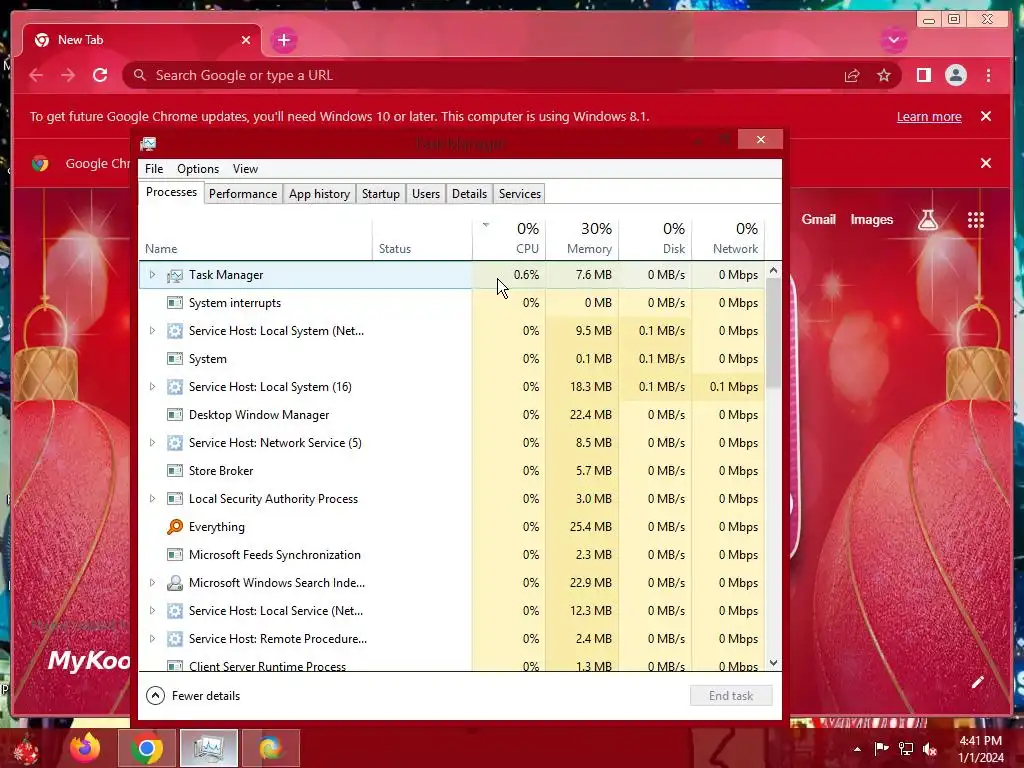Sort by the Network column header
The height and width of the screenshot is (768, 1024).
click(x=728, y=239)
